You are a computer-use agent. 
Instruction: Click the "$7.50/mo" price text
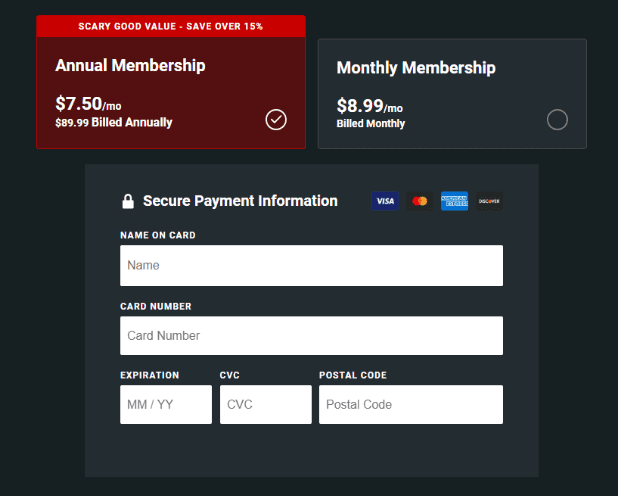(x=88, y=104)
